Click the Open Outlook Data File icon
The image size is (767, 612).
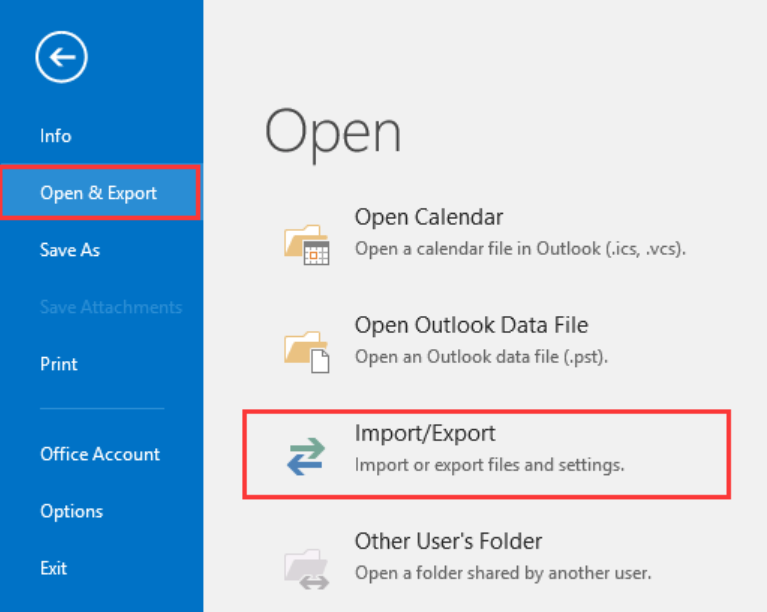point(307,352)
